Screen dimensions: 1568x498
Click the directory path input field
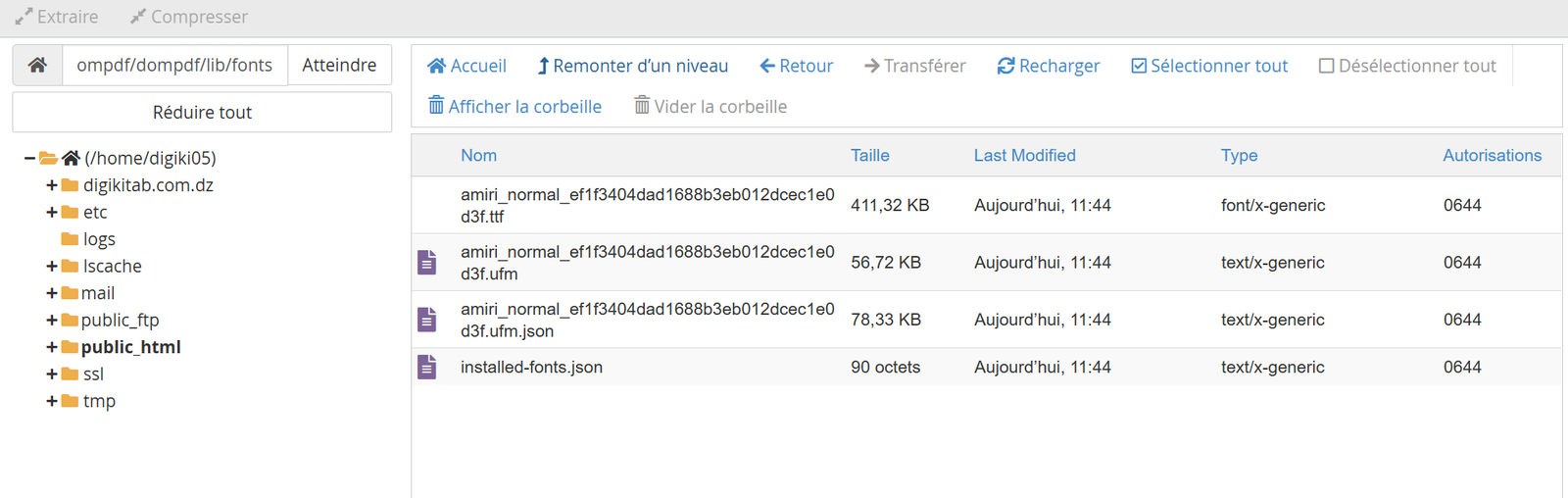tap(174, 66)
